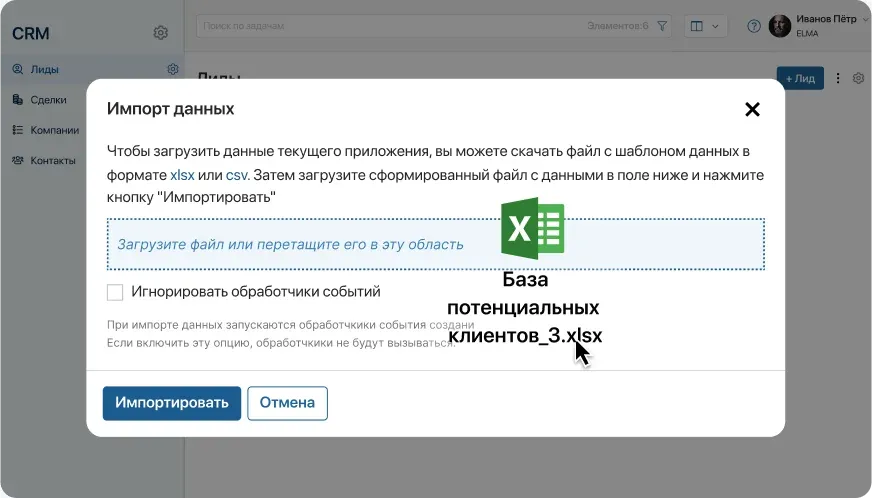Click the Импортировать button

pos(171,403)
